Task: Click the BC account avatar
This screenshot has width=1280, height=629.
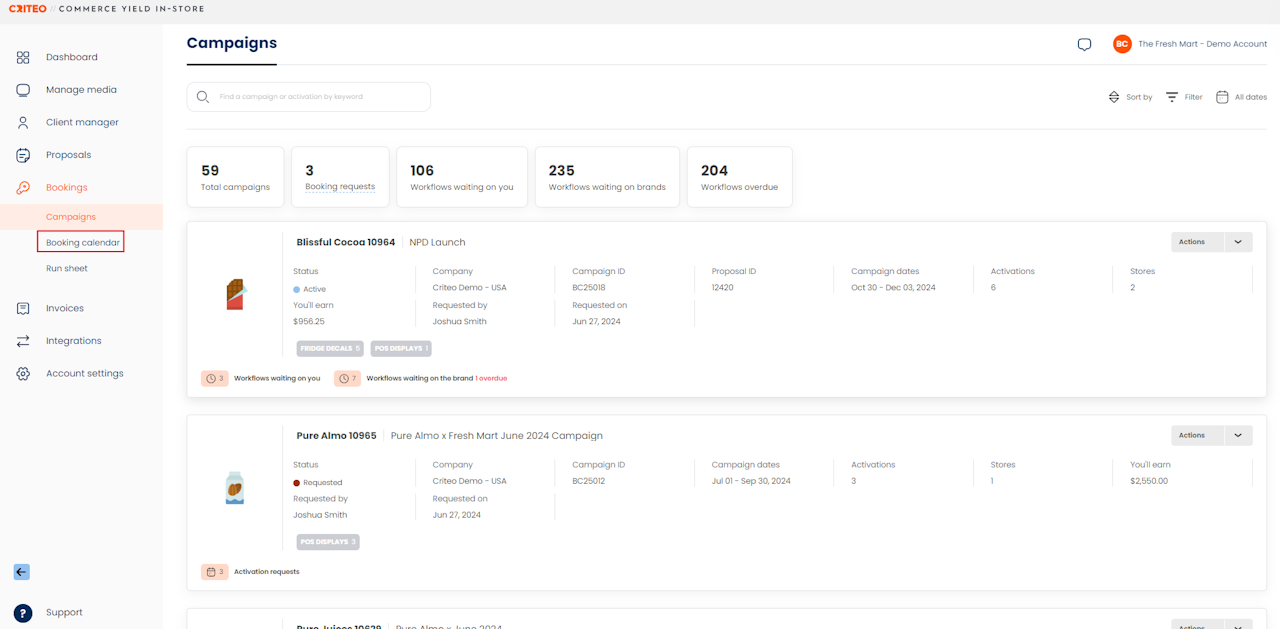Action: [1122, 44]
